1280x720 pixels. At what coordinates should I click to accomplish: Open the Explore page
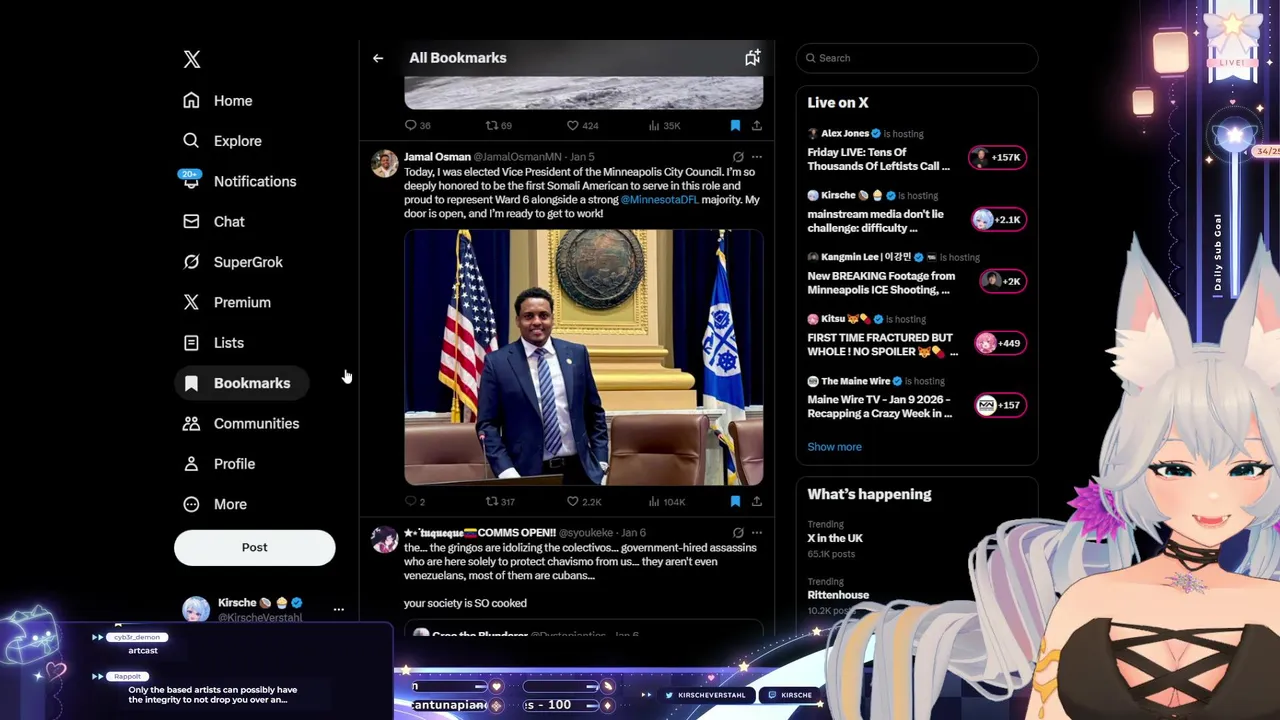coord(222,141)
